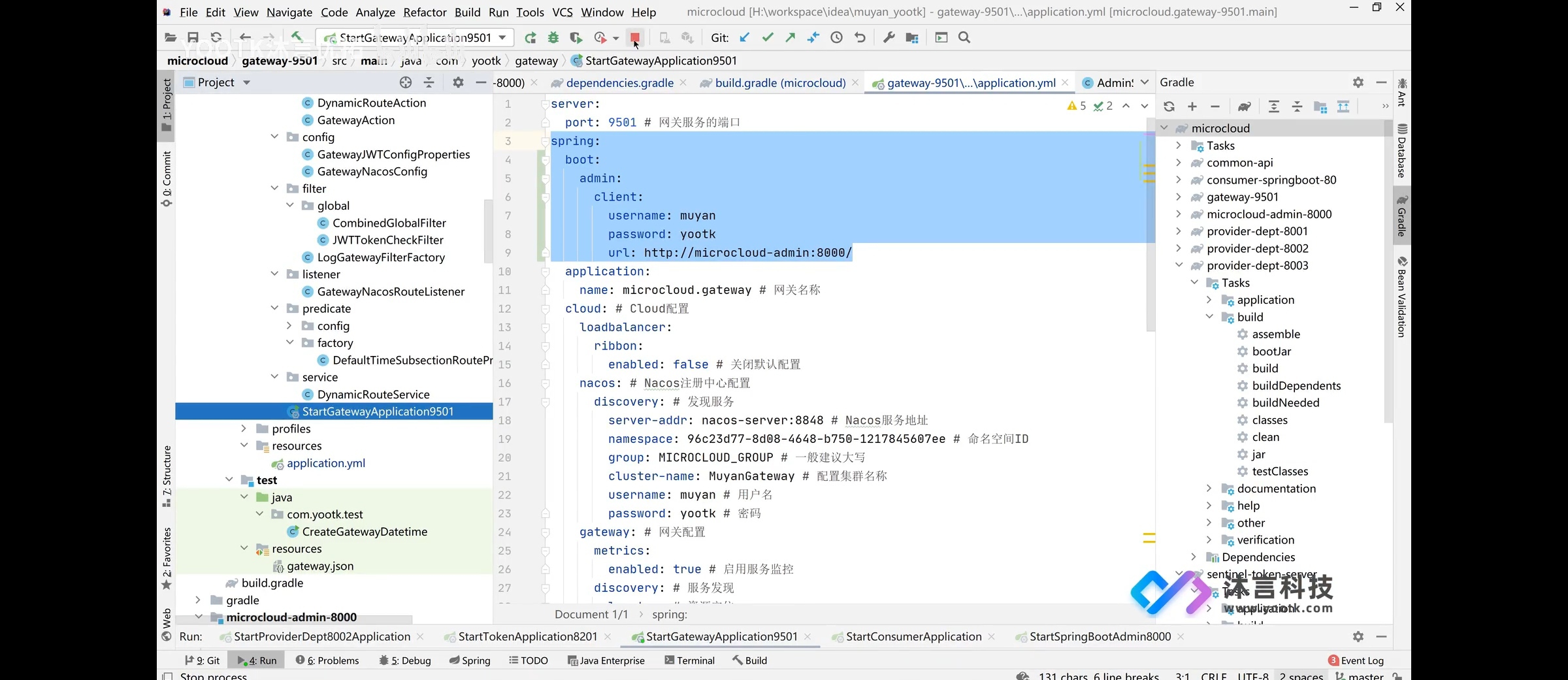Viewport: 1568px width, 680px height.
Task: Expand gateway-9501 in Gradle tree
Action: 1179,197
